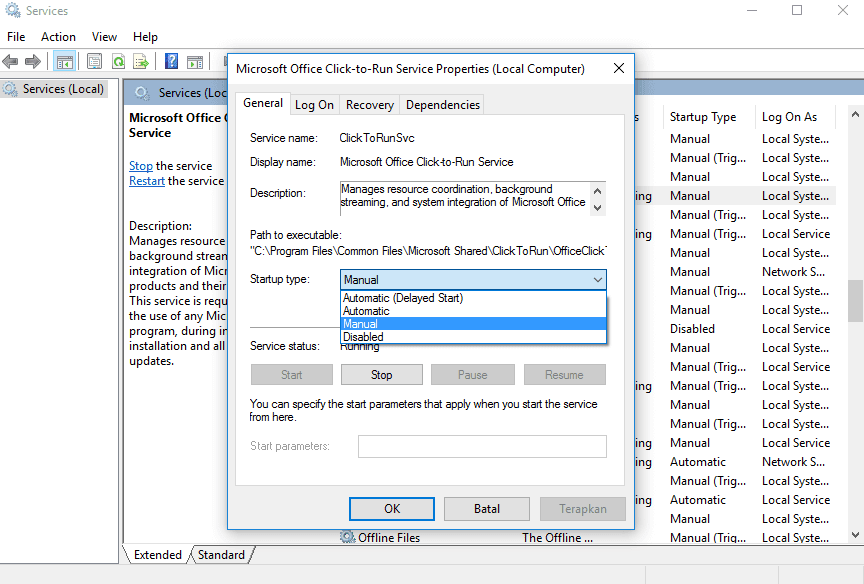
Task: Click Automatic cell beside Network S...
Action: (698, 462)
